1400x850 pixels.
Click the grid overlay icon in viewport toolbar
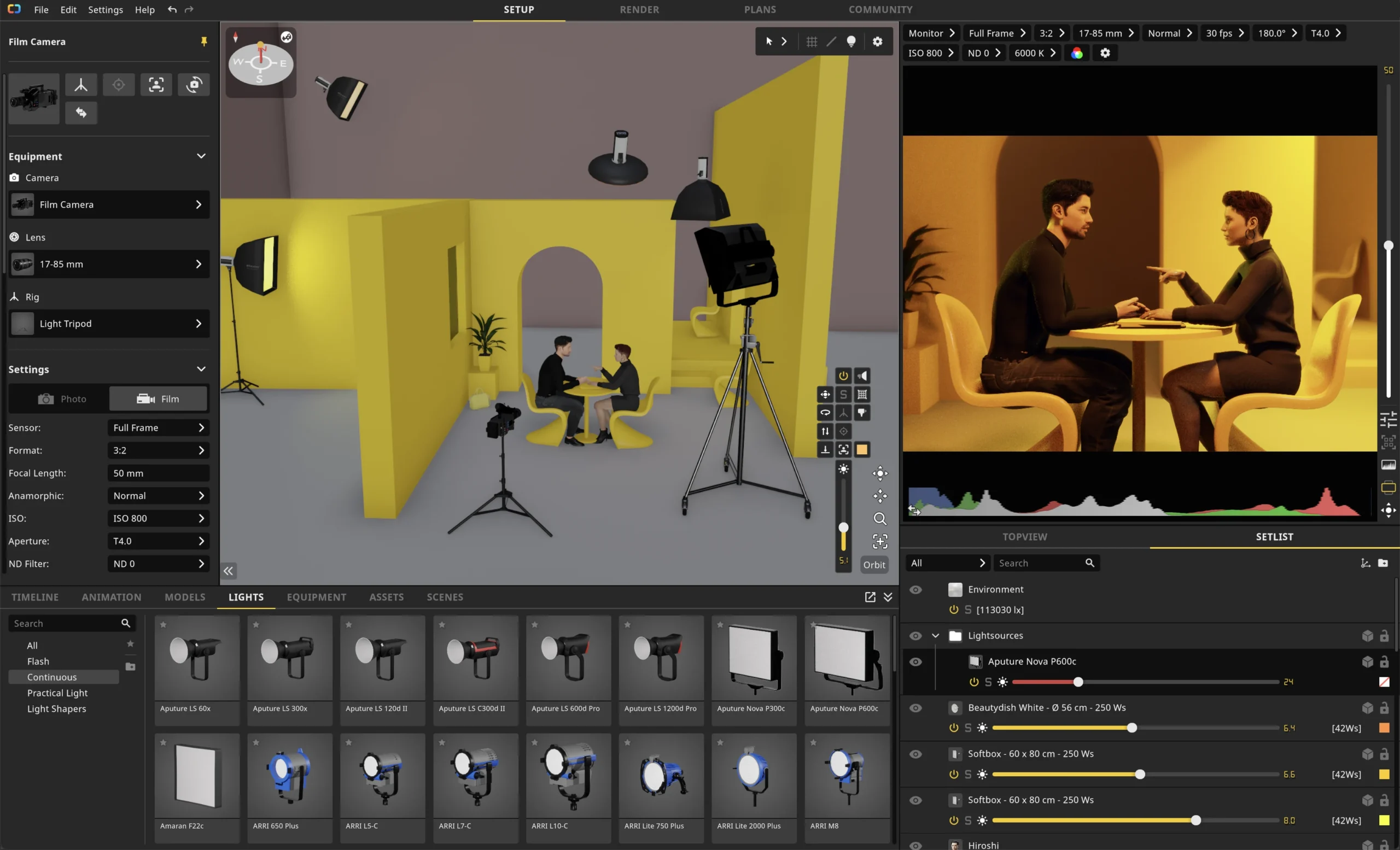[x=812, y=42]
